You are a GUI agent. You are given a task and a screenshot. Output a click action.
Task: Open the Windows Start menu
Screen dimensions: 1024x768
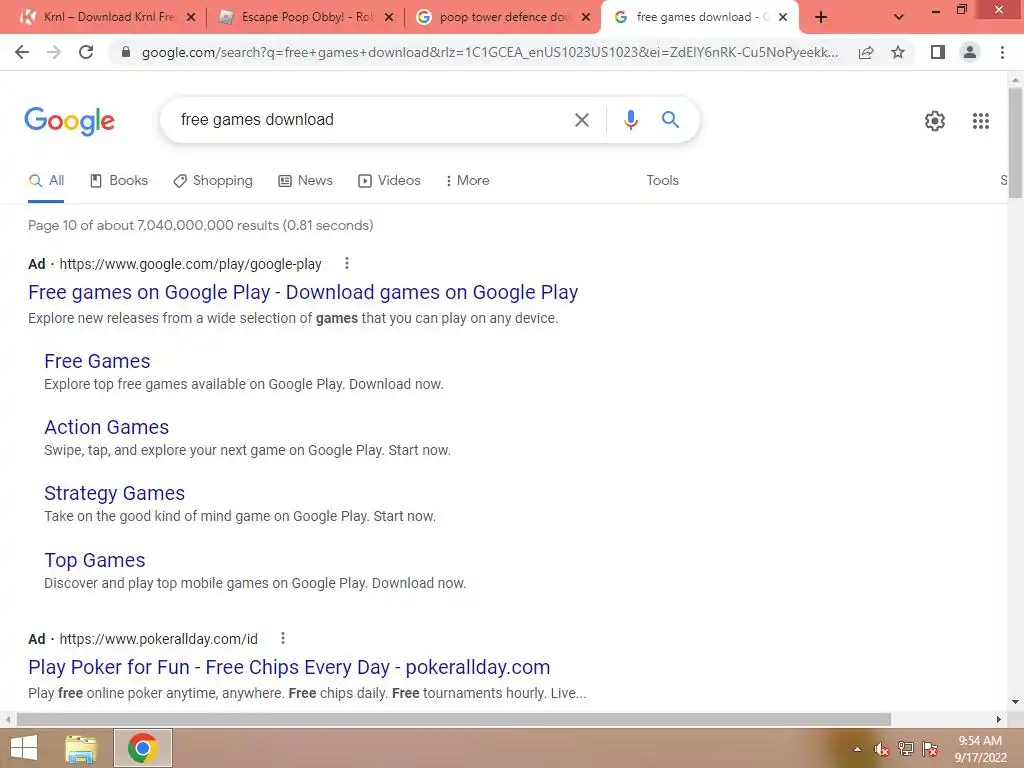[24, 748]
